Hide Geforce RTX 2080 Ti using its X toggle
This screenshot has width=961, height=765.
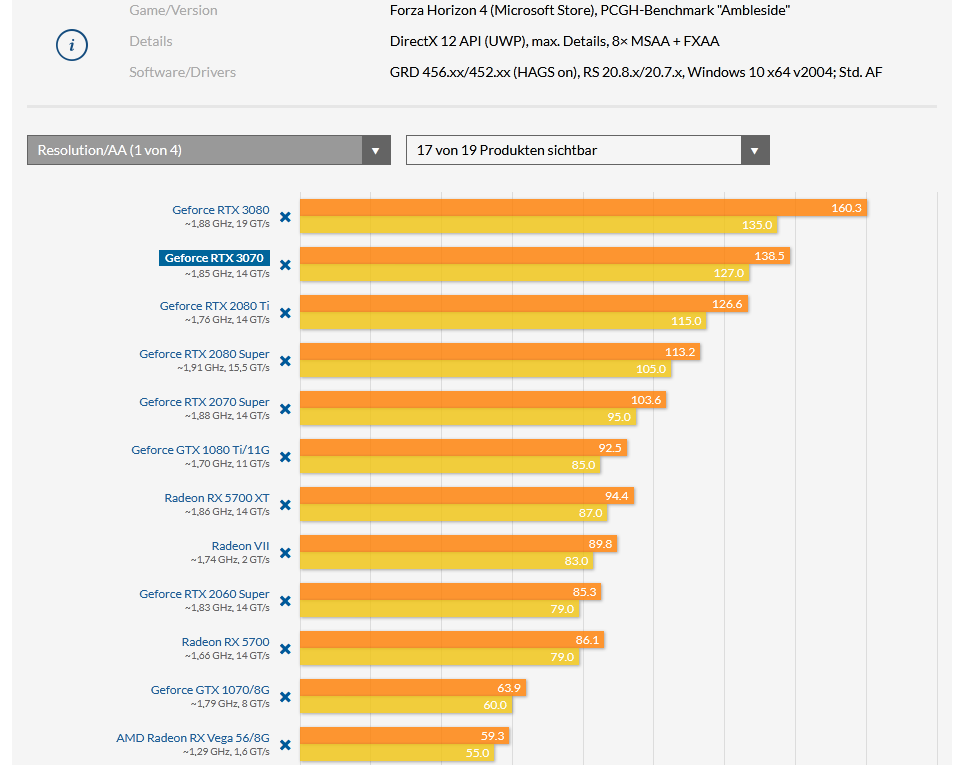285,313
